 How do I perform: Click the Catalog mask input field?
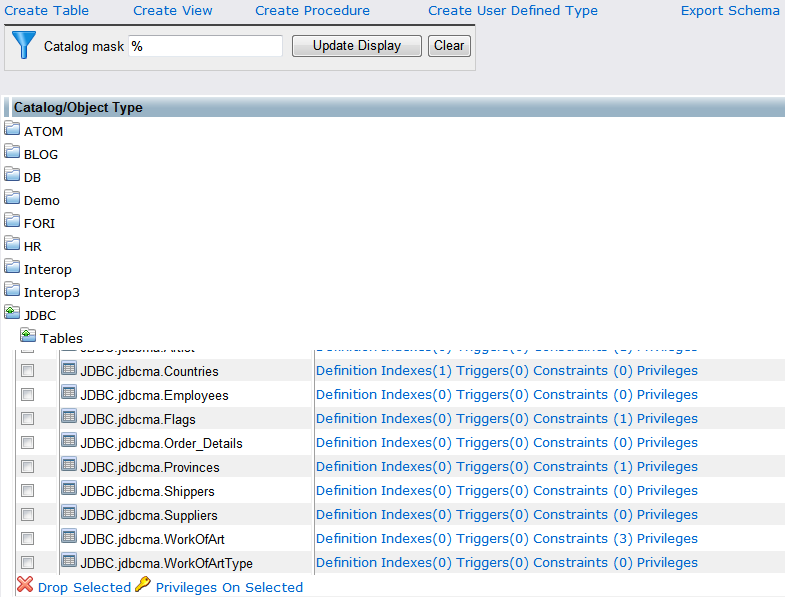point(205,46)
